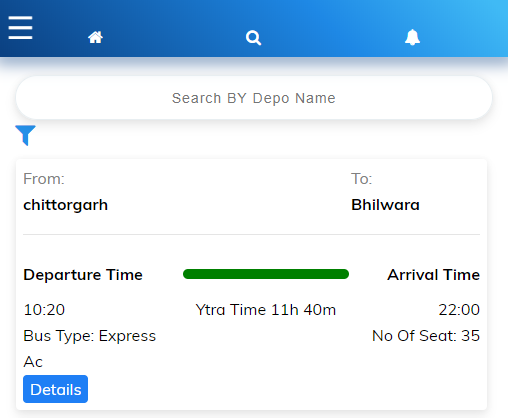Click the Departure Time heading

pos(83,275)
